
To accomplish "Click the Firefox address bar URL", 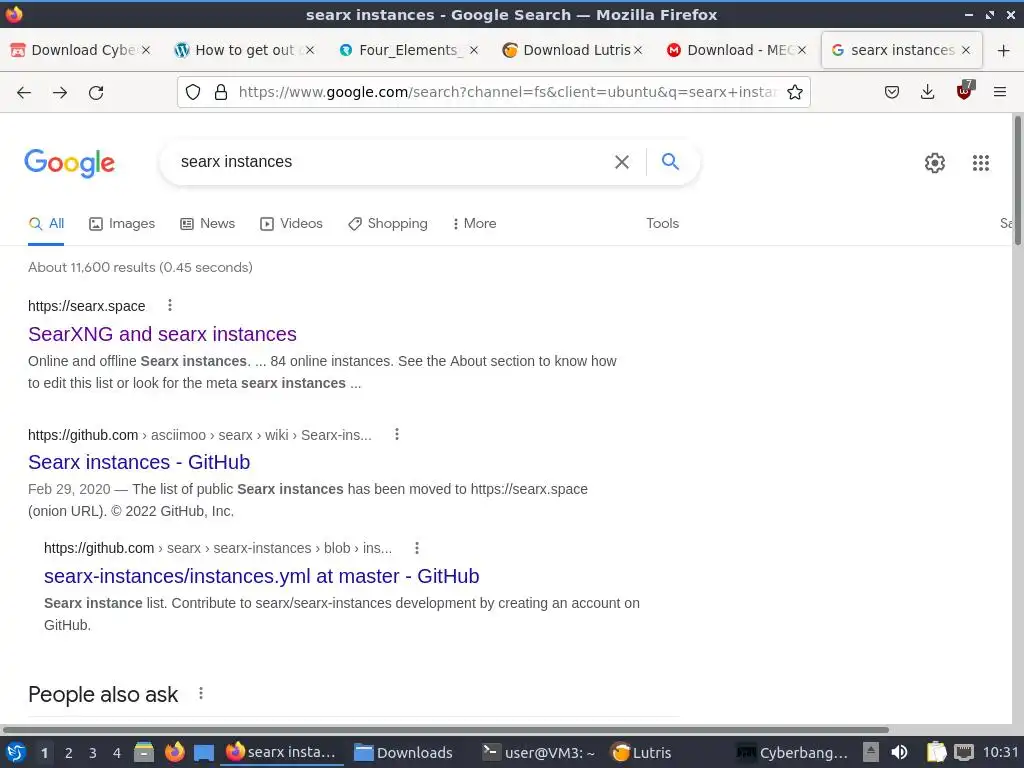I will (507, 92).
